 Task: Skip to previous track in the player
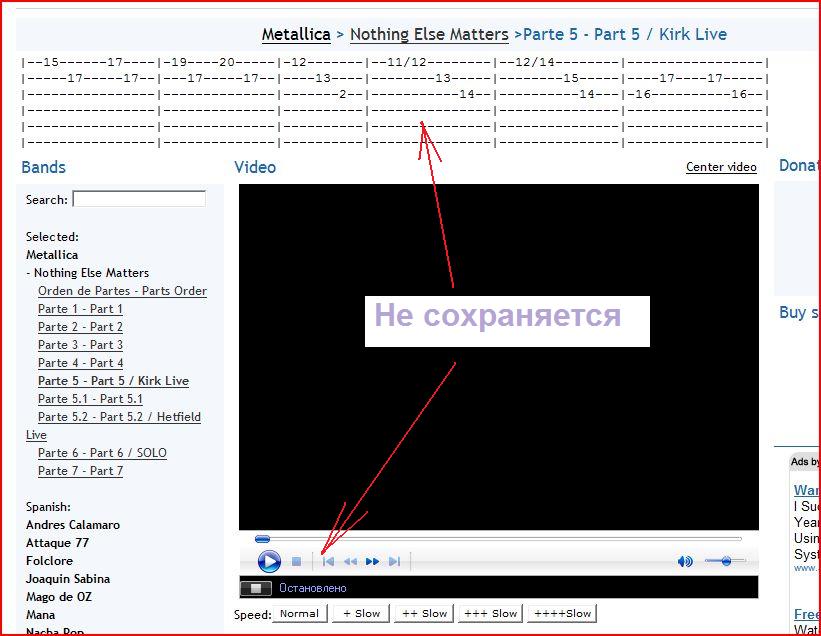[328, 562]
